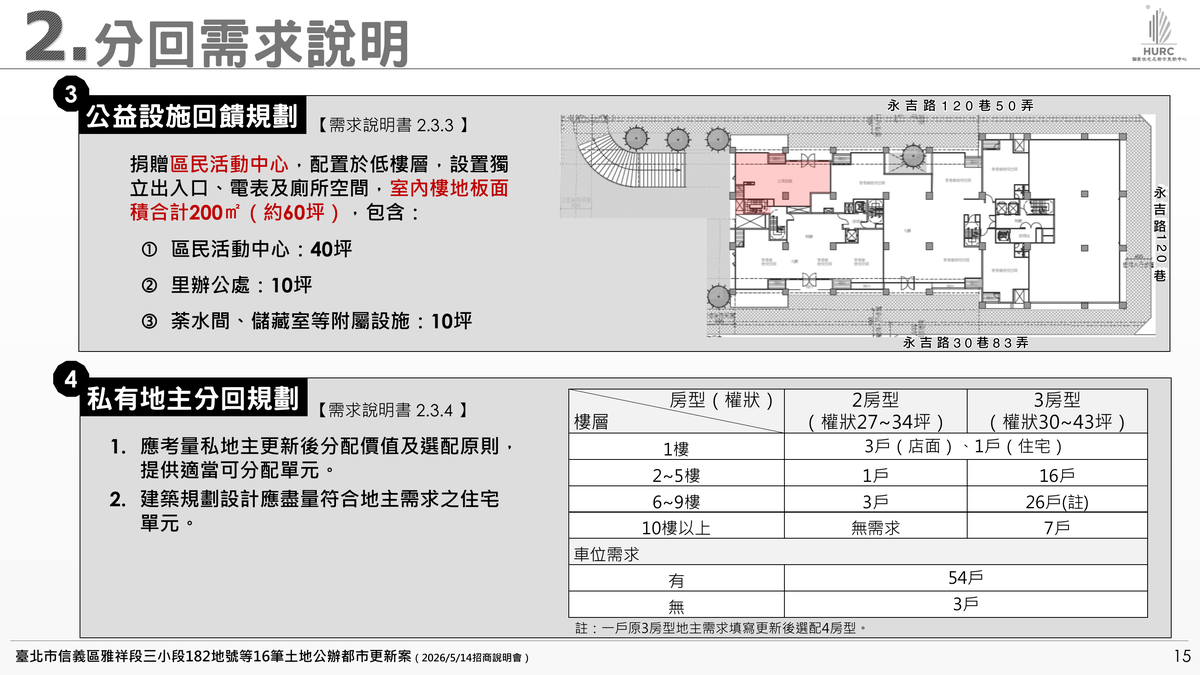Click the red text 區民活動中心 in paragraph
Screen dimensions: 1200x675
[229, 163]
